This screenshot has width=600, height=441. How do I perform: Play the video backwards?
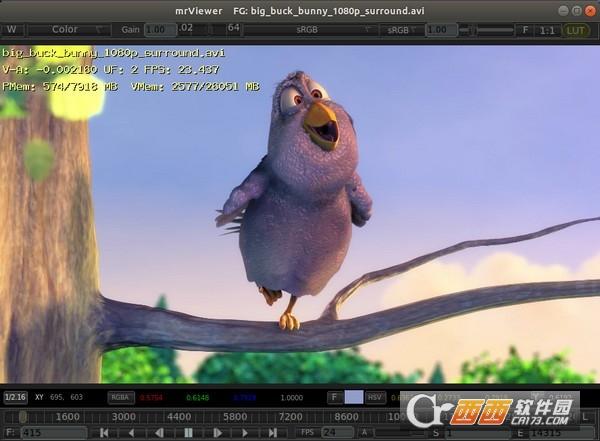160,433
